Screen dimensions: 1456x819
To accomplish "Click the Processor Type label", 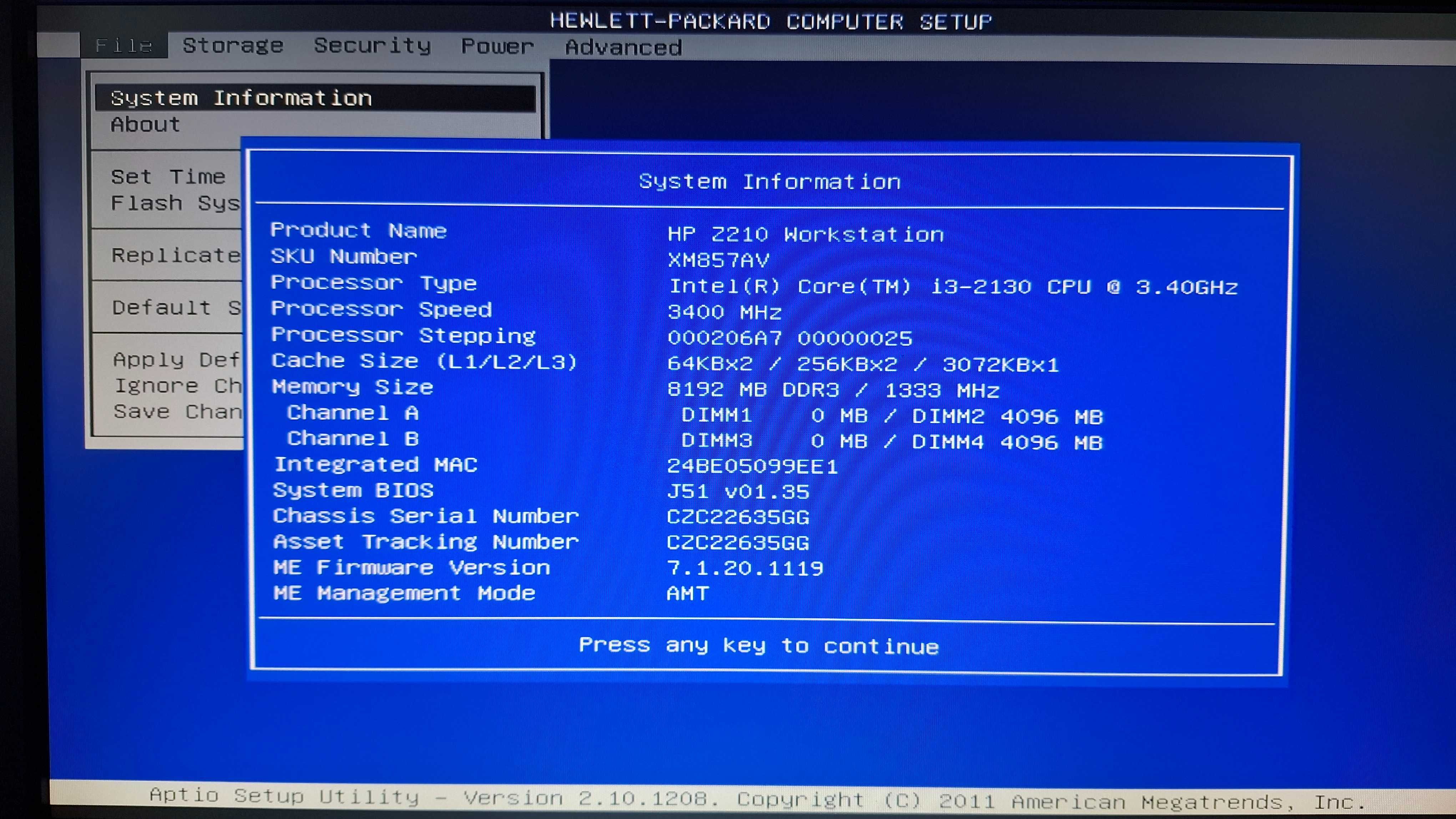I will click(374, 283).
